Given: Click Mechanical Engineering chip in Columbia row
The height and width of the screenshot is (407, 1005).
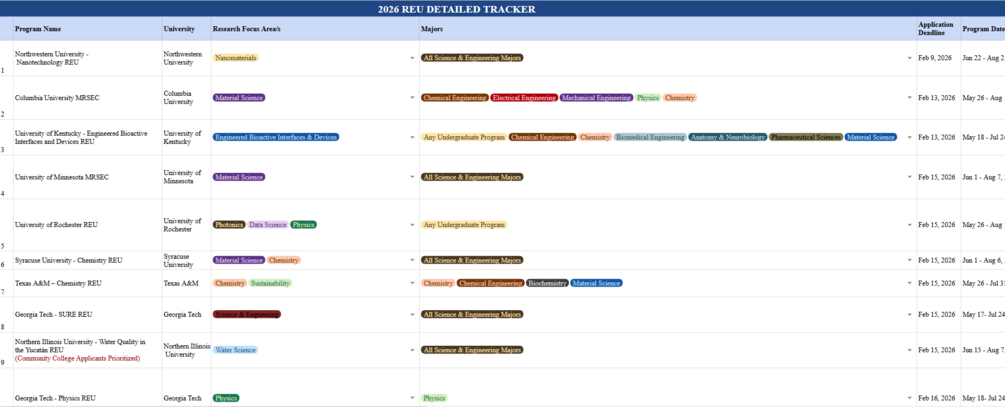Looking at the screenshot, I should (597, 98).
